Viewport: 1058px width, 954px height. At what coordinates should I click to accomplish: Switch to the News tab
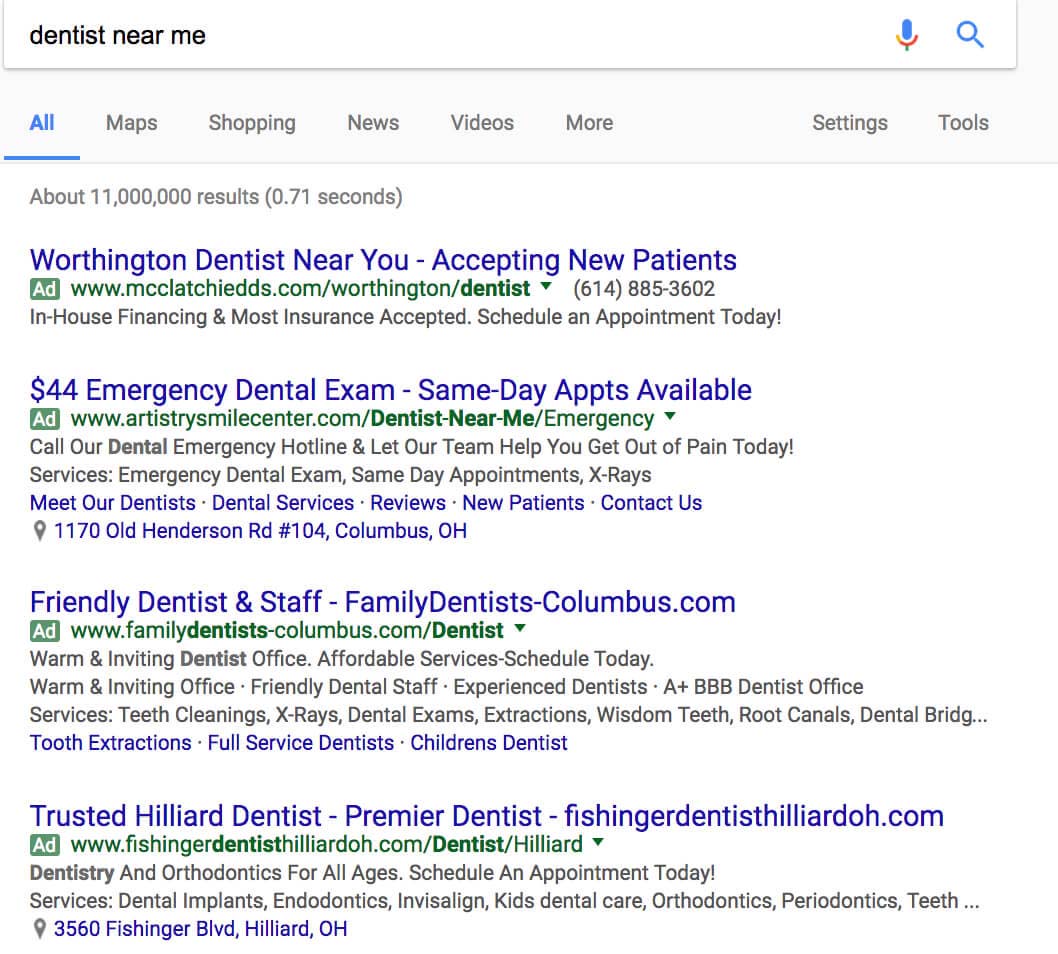[373, 123]
